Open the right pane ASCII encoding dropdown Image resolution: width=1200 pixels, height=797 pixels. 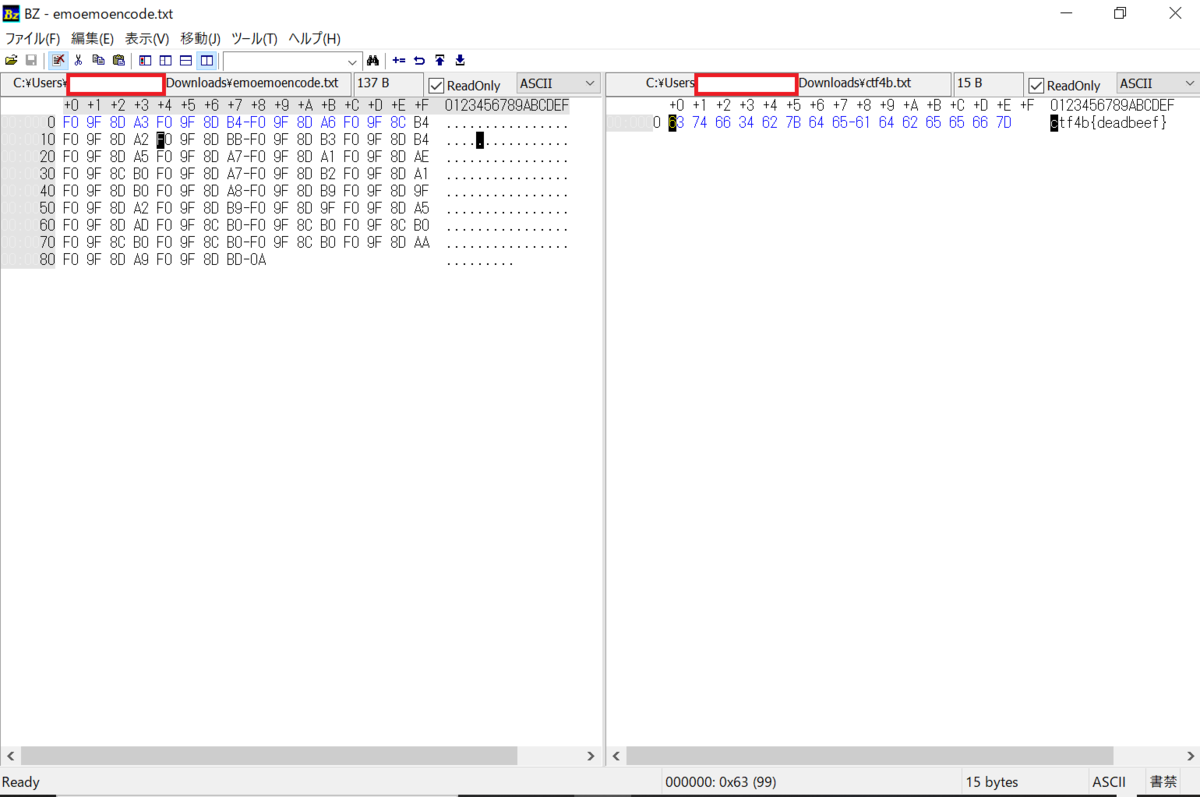click(1189, 83)
